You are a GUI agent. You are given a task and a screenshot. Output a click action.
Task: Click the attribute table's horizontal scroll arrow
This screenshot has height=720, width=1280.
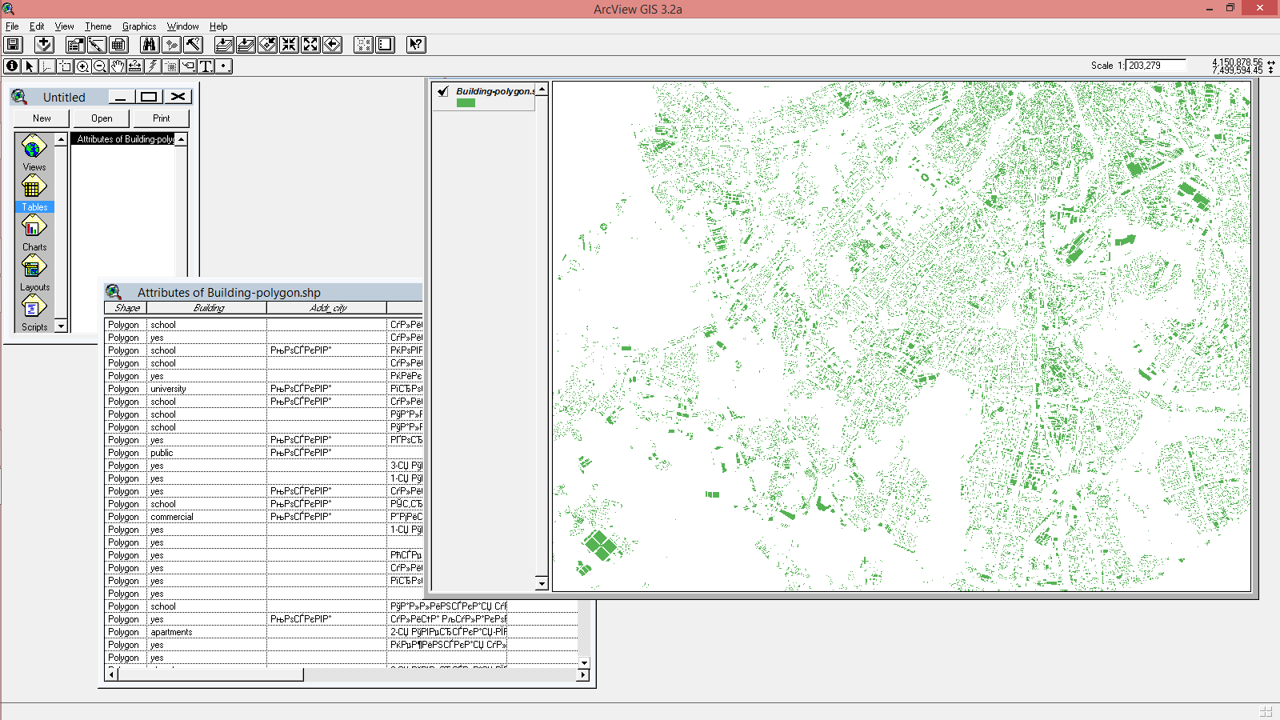(x=111, y=674)
